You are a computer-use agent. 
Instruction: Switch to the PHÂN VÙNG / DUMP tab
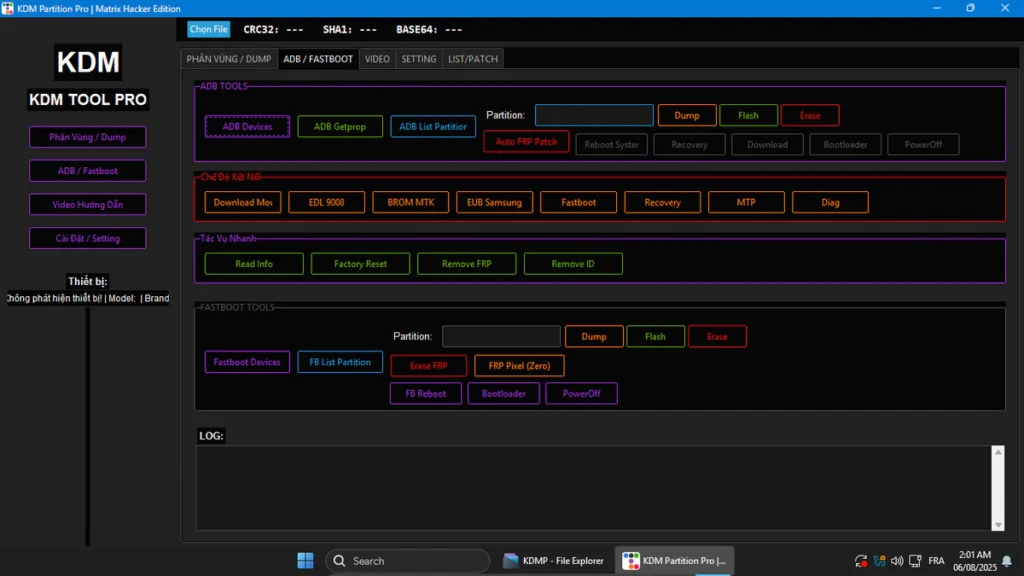229,59
